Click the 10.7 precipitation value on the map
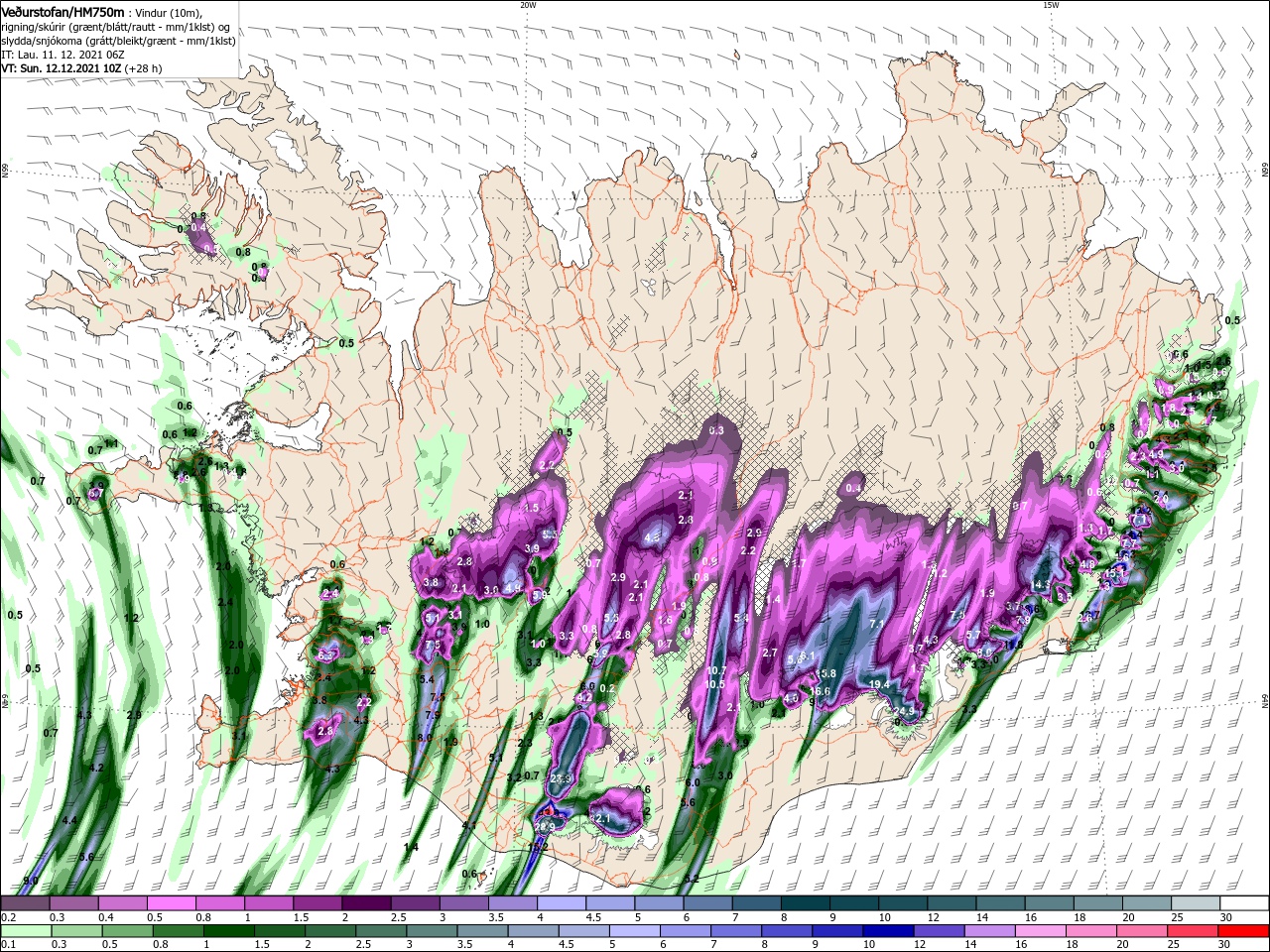 pyautogui.click(x=715, y=671)
